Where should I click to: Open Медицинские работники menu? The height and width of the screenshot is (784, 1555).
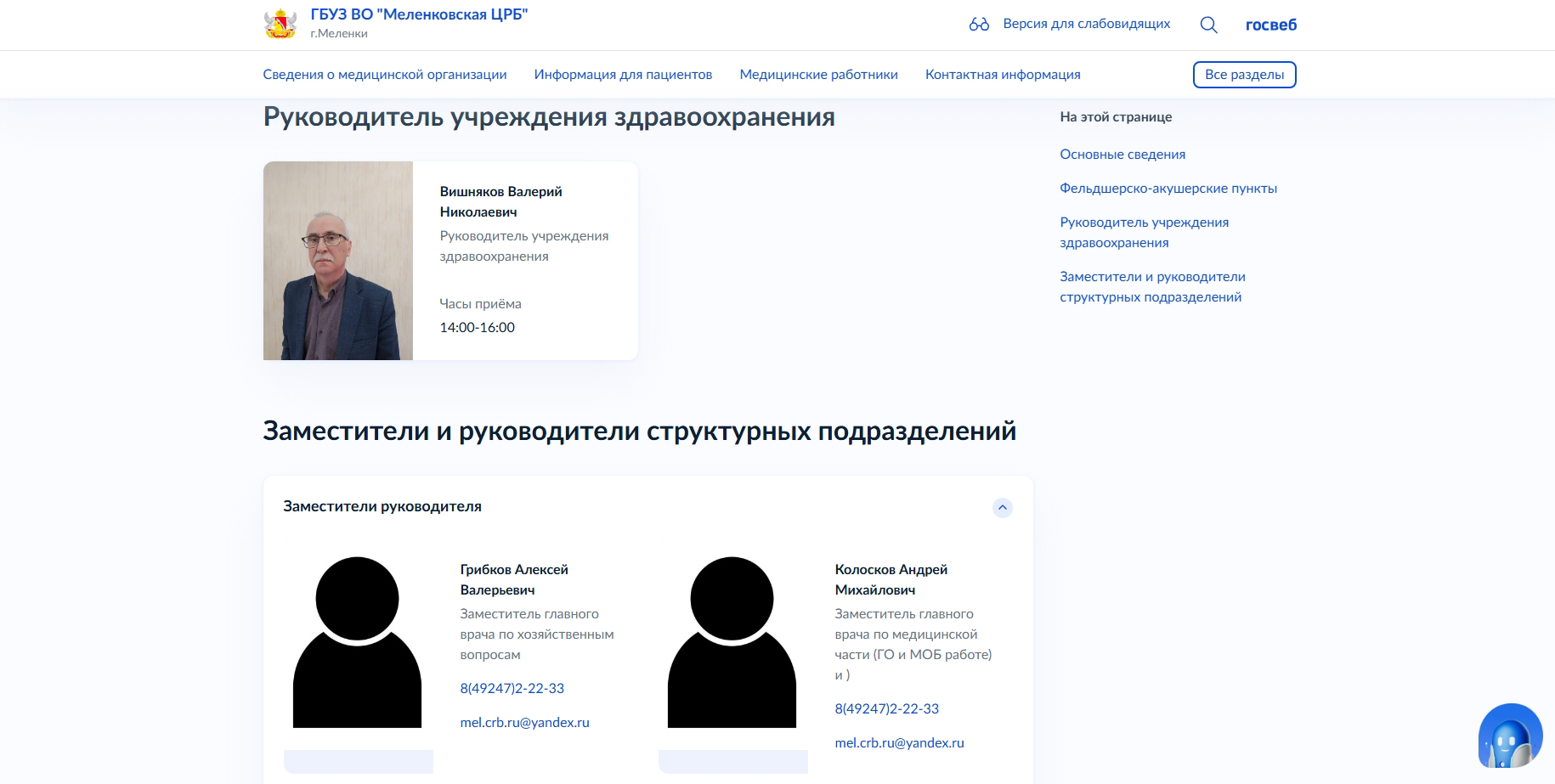point(818,75)
